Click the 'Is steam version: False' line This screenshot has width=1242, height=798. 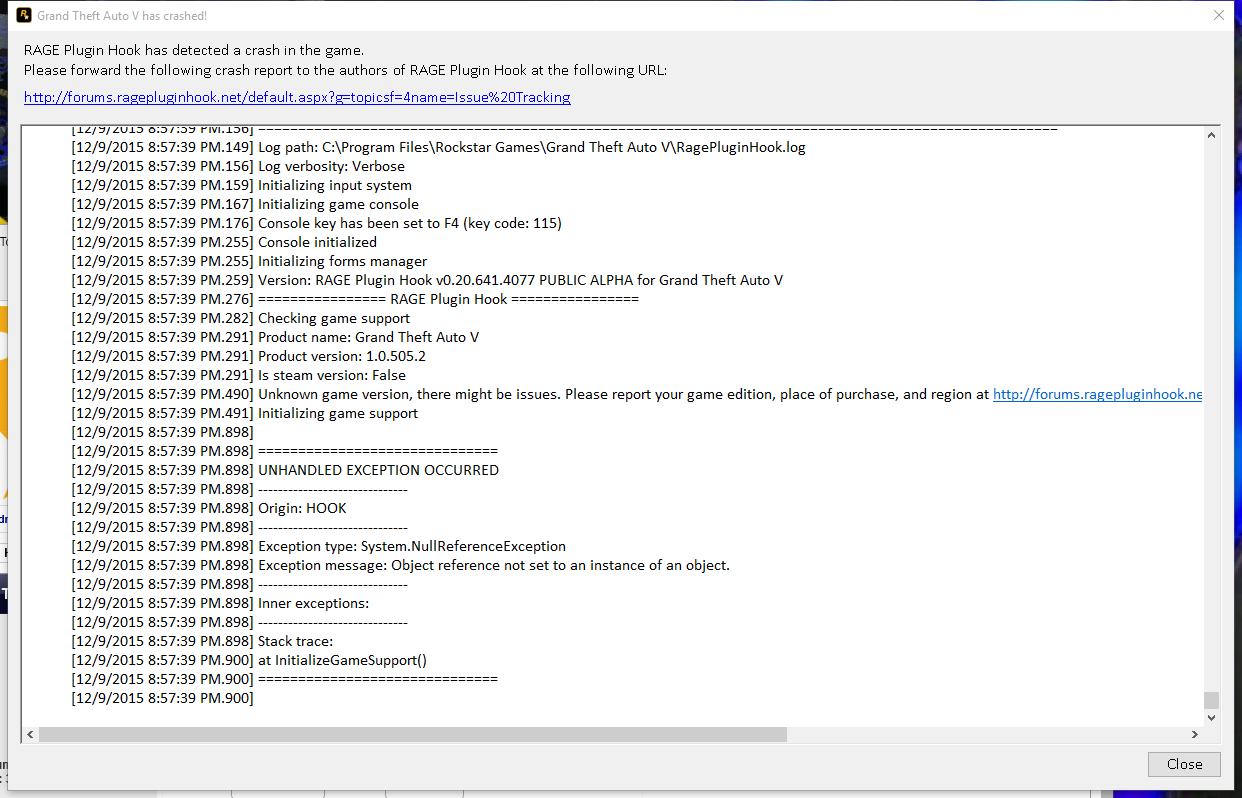(x=332, y=375)
